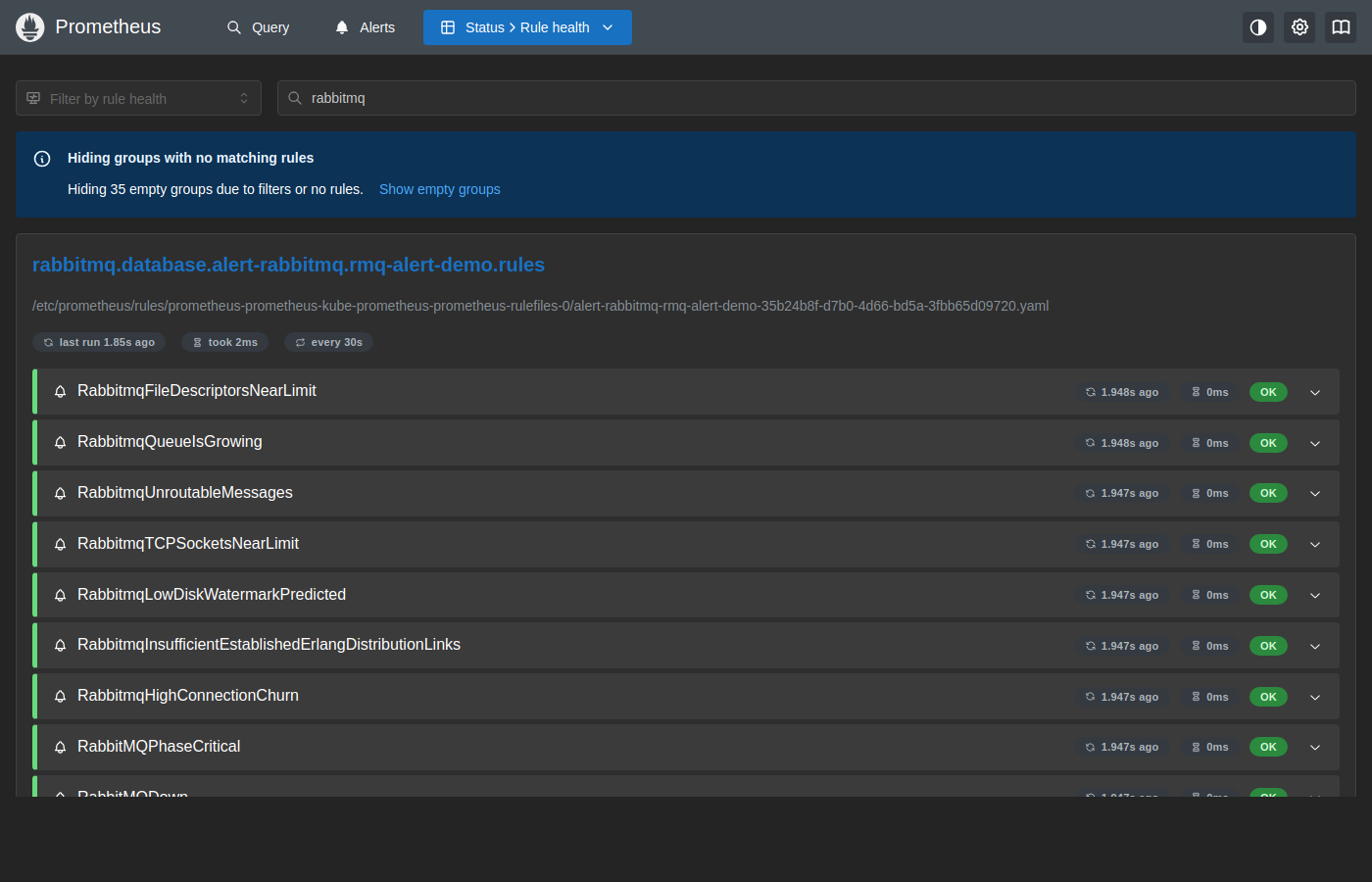The width and height of the screenshot is (1372, 882).
Task: Open the Filter by rule health dropdown
Action: pyautogui.click(x=138, y=98)
